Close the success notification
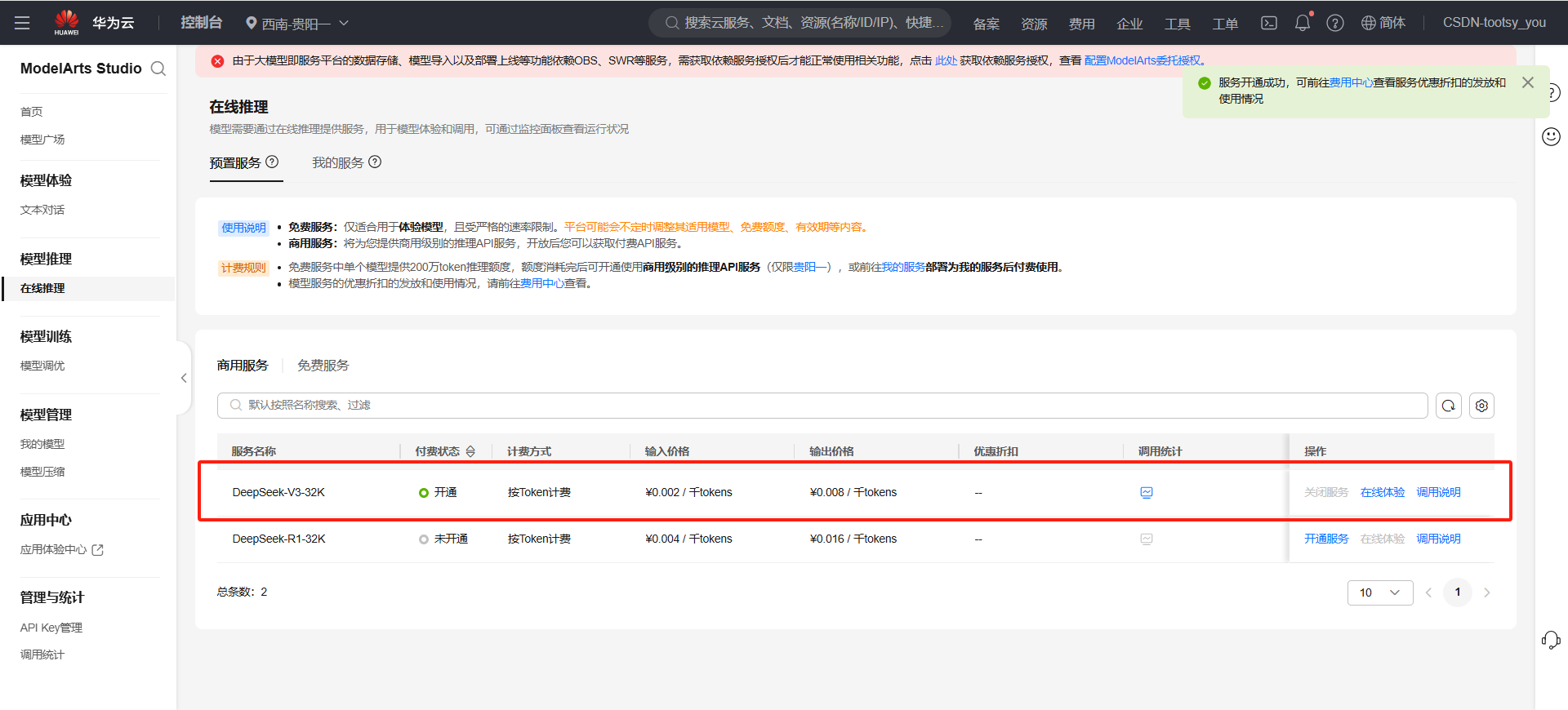The width and height of the screenshot is (1568, 710). tap(1528, 82)
